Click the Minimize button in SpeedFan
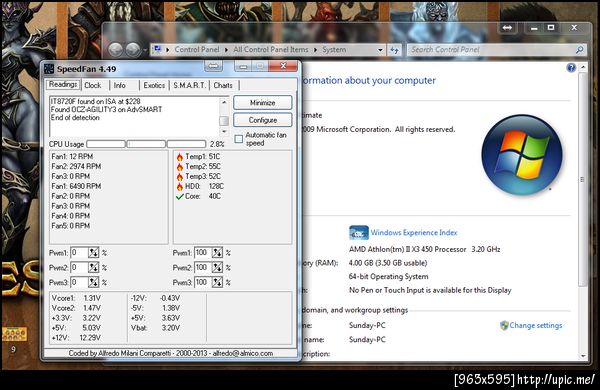 262,103
